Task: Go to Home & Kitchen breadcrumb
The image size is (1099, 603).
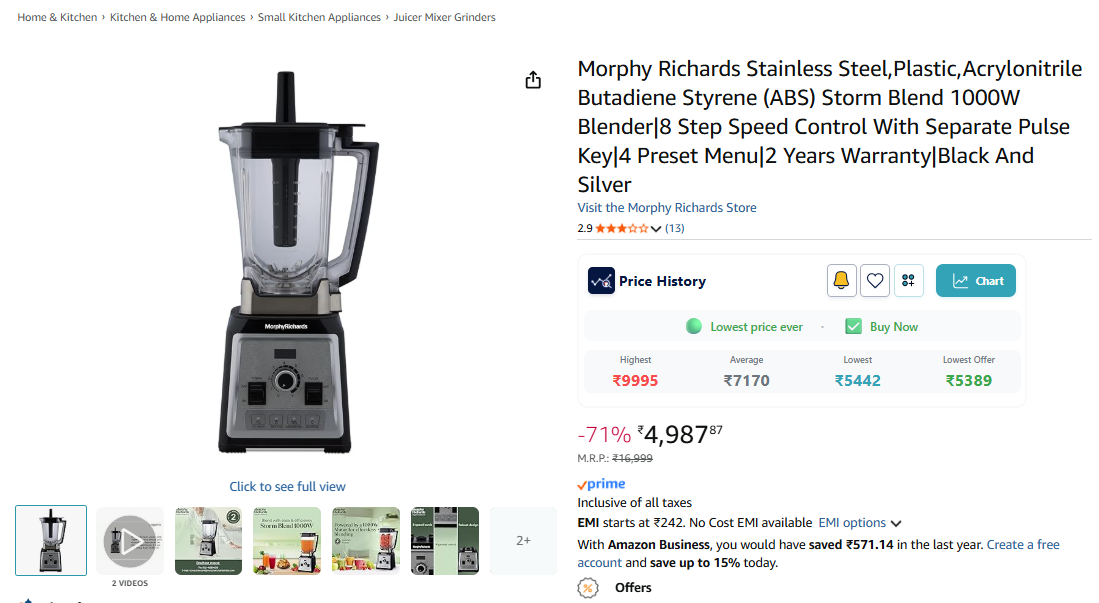Action: pos(58,17)
